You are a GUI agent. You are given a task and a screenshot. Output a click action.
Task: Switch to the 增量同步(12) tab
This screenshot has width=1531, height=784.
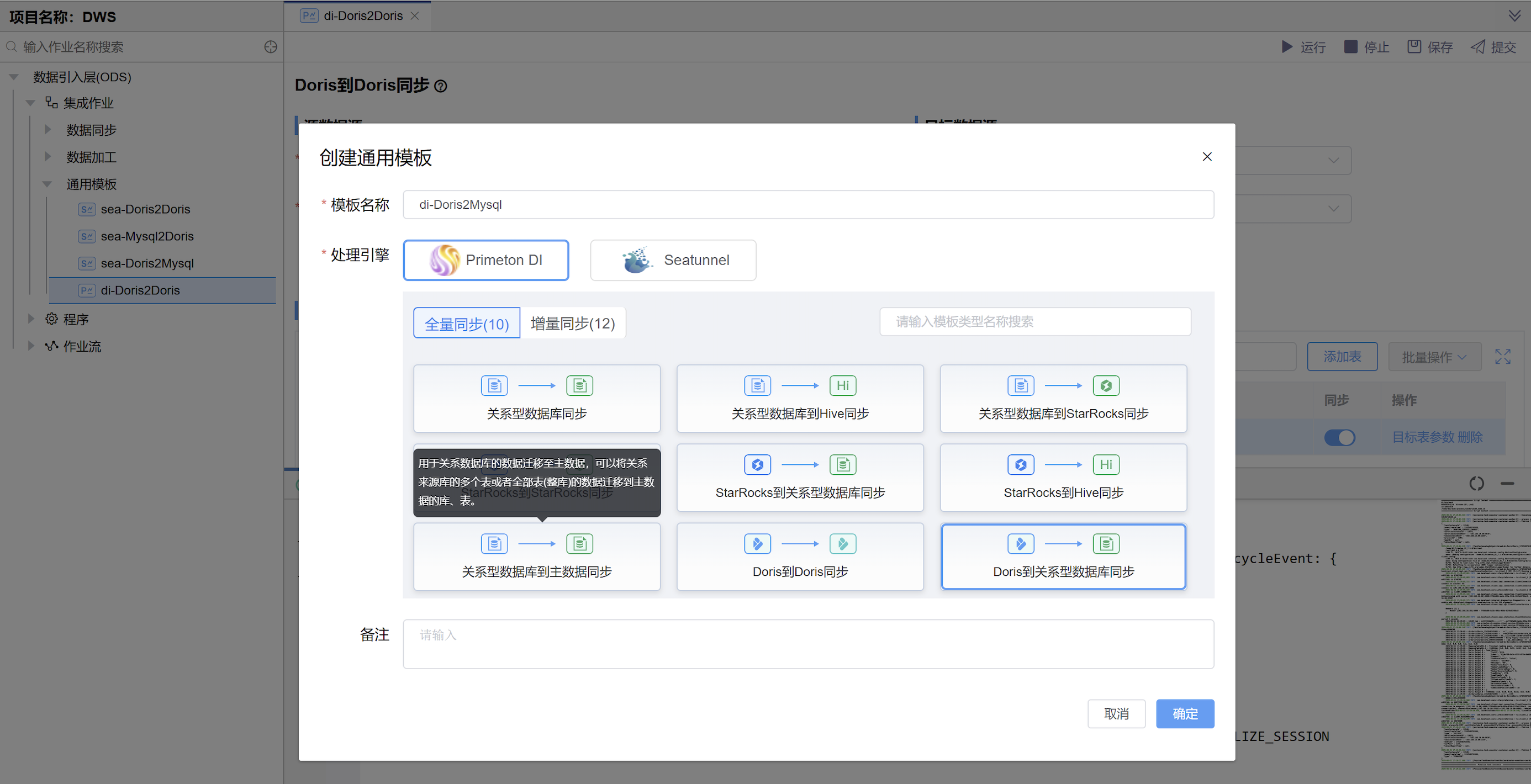coord(572,322)
